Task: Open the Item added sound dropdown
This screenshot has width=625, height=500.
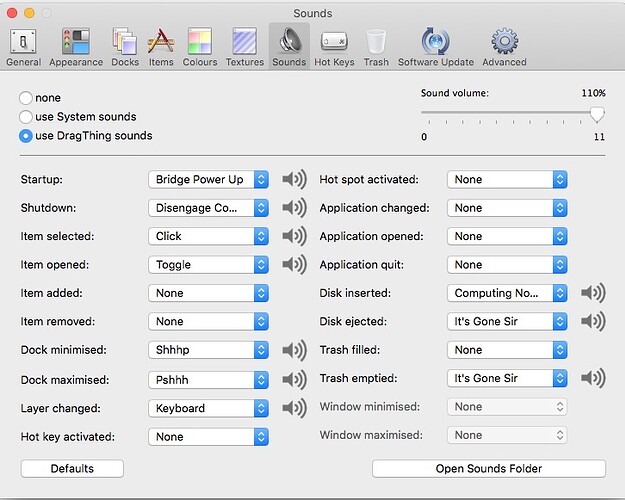Action: [208, 293]
